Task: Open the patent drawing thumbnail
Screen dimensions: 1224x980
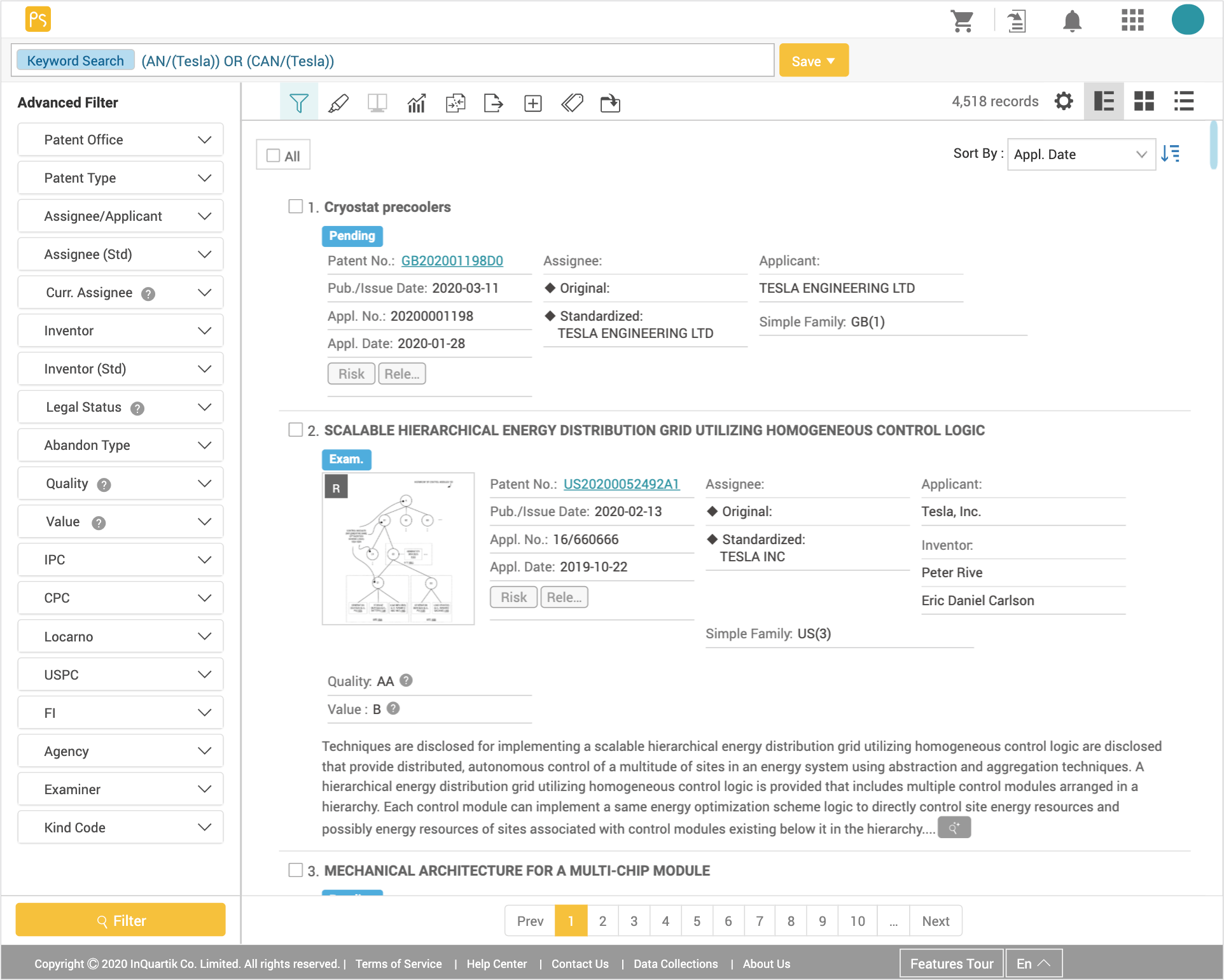Action: [398, 548]
